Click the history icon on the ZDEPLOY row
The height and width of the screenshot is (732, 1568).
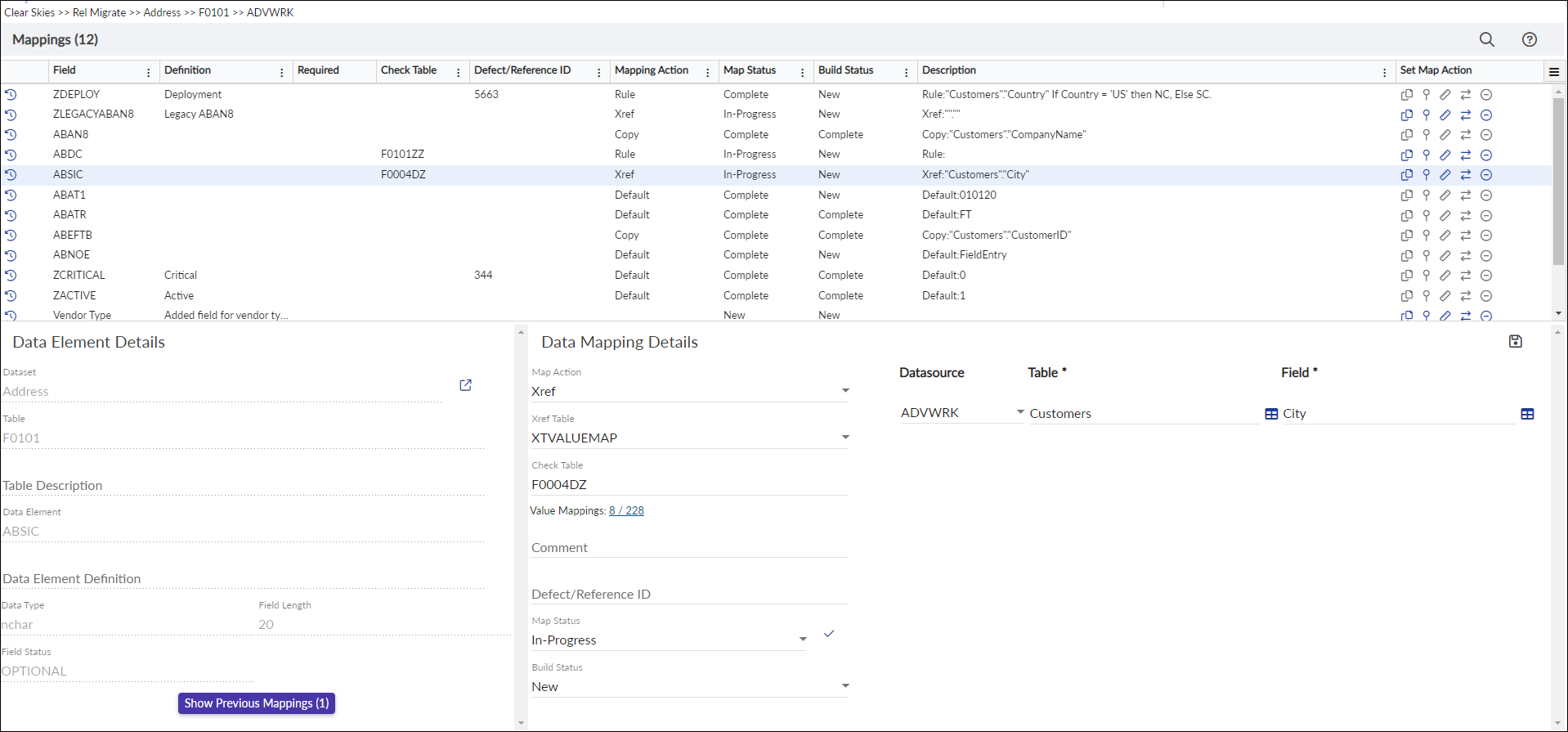[x=11, y=95]
